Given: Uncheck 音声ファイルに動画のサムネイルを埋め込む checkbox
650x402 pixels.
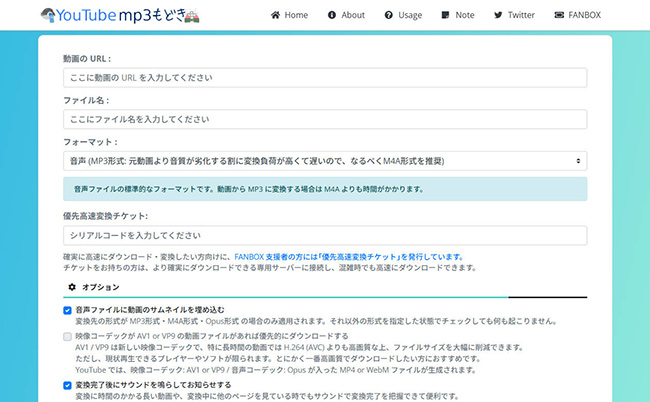Looking at the screenshot, I should pos(67,310).
